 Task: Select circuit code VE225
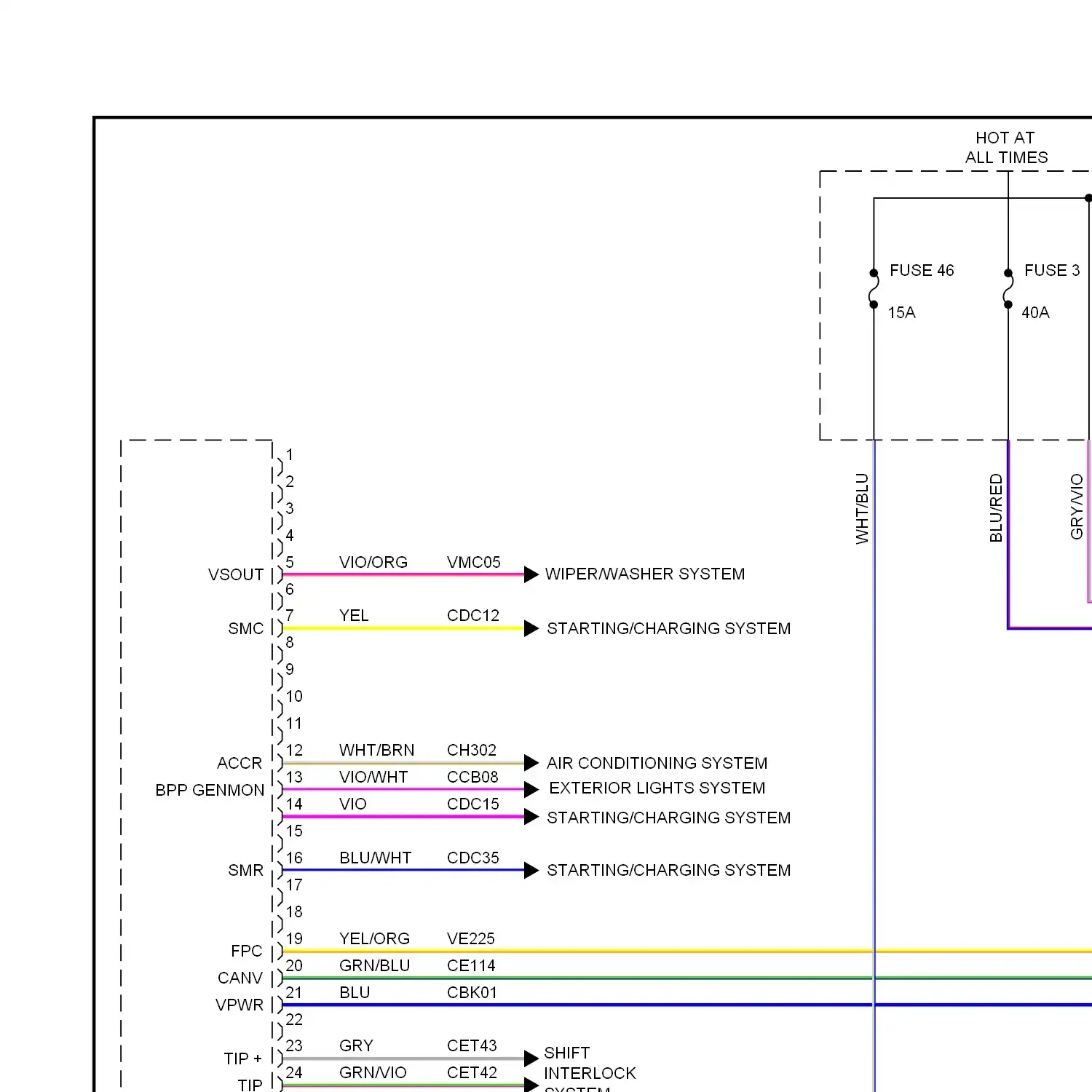[471, 938]
